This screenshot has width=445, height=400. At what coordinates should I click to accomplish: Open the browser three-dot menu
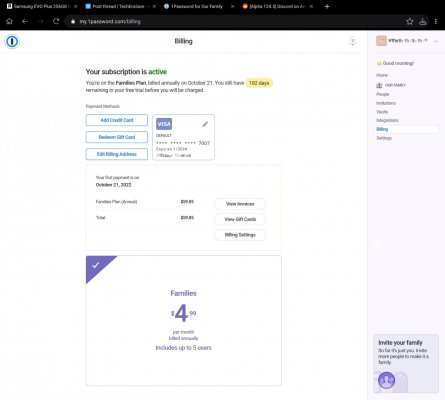tap(436, 21)
